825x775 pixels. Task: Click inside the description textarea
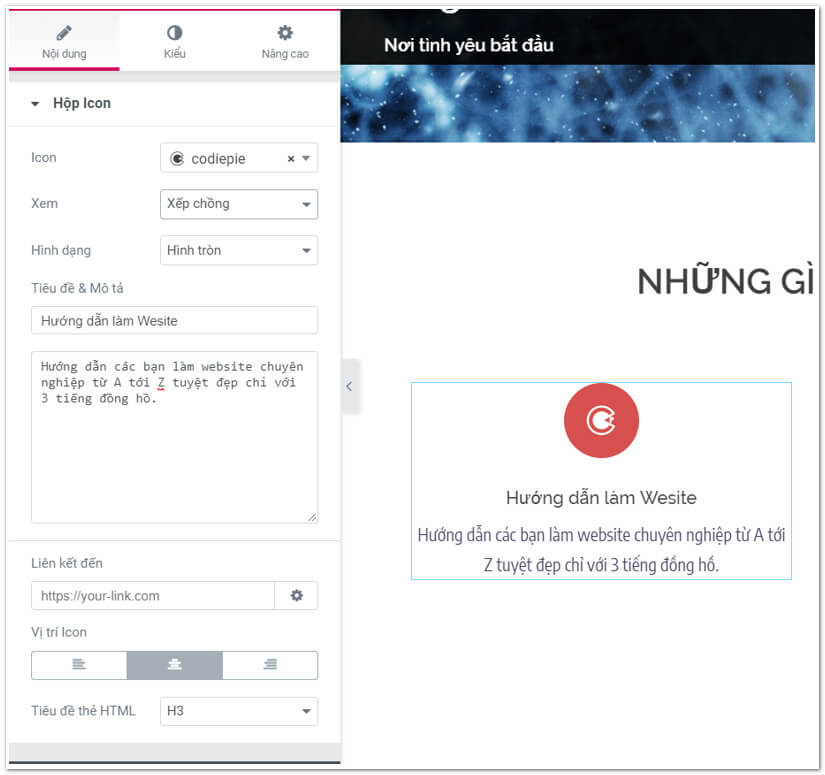(x=174, y=460)
